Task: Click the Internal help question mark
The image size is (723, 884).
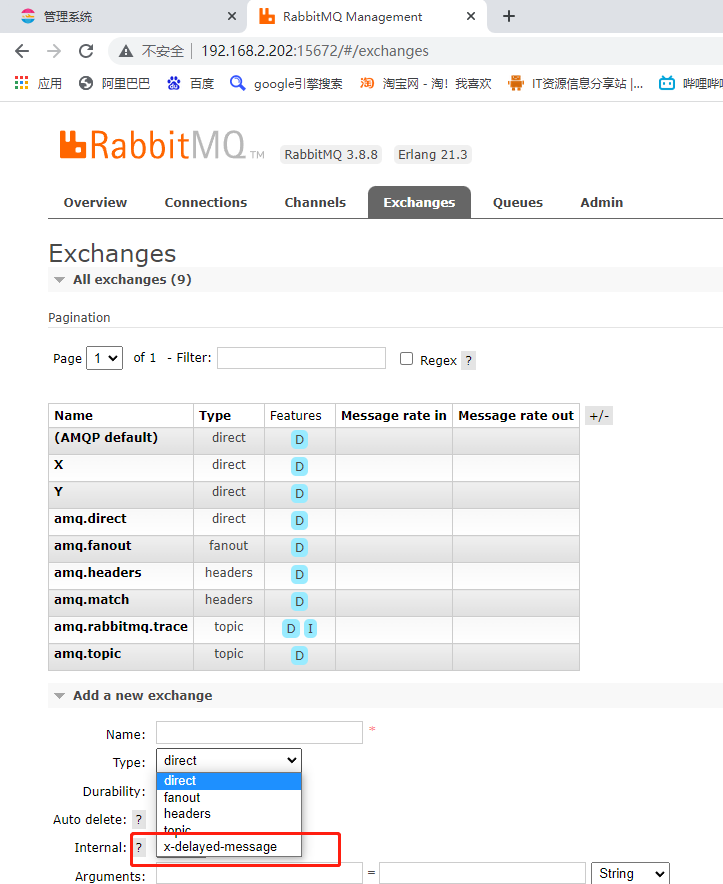Action: pyautogui.click(x=139, y=847)
